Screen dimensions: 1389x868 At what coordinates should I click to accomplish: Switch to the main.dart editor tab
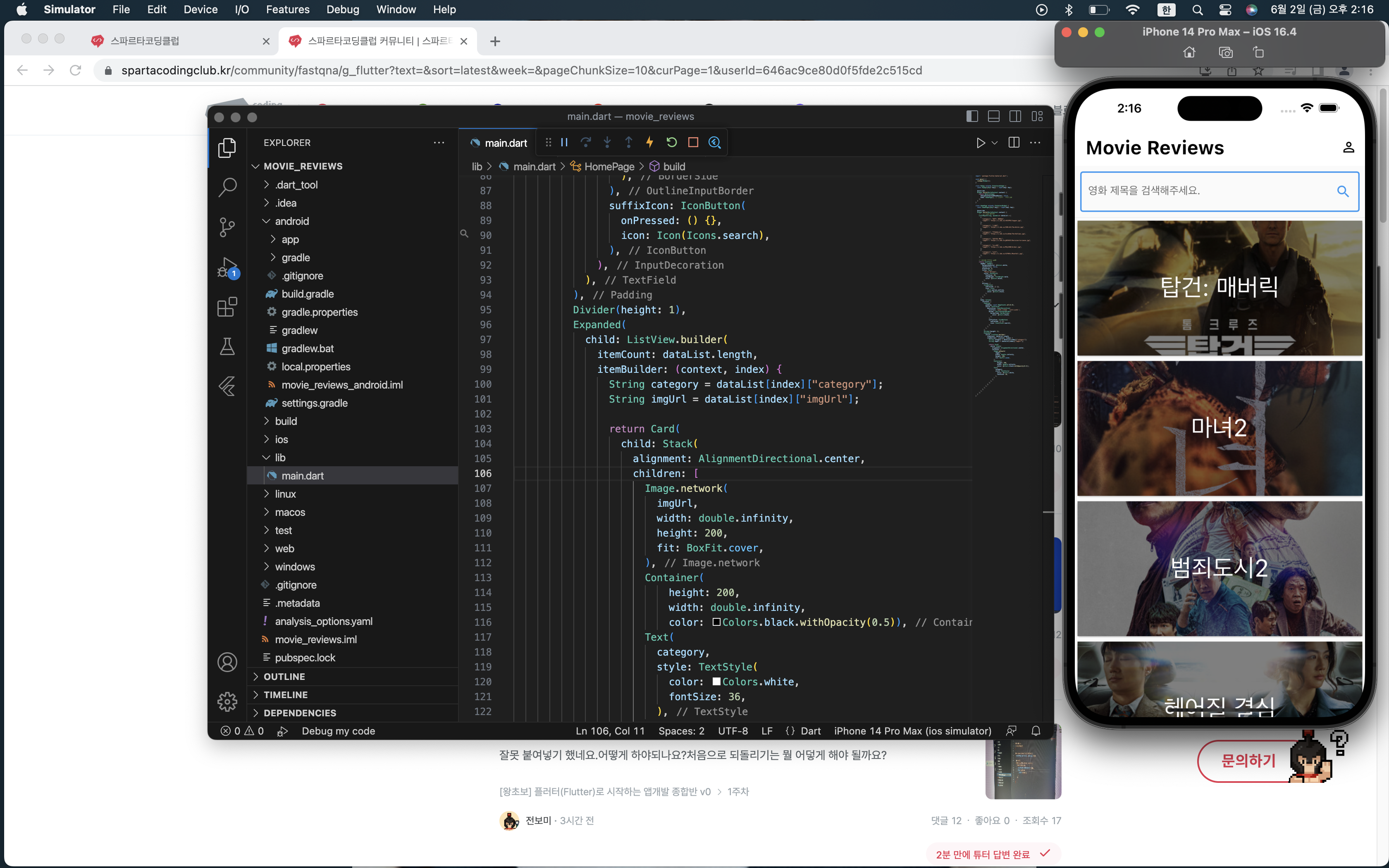pos(498,142)
